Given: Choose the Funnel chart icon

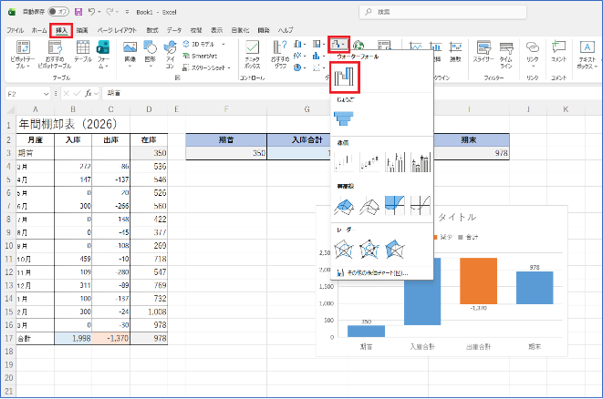Looking at the screenshot, I should click(343, 118).
